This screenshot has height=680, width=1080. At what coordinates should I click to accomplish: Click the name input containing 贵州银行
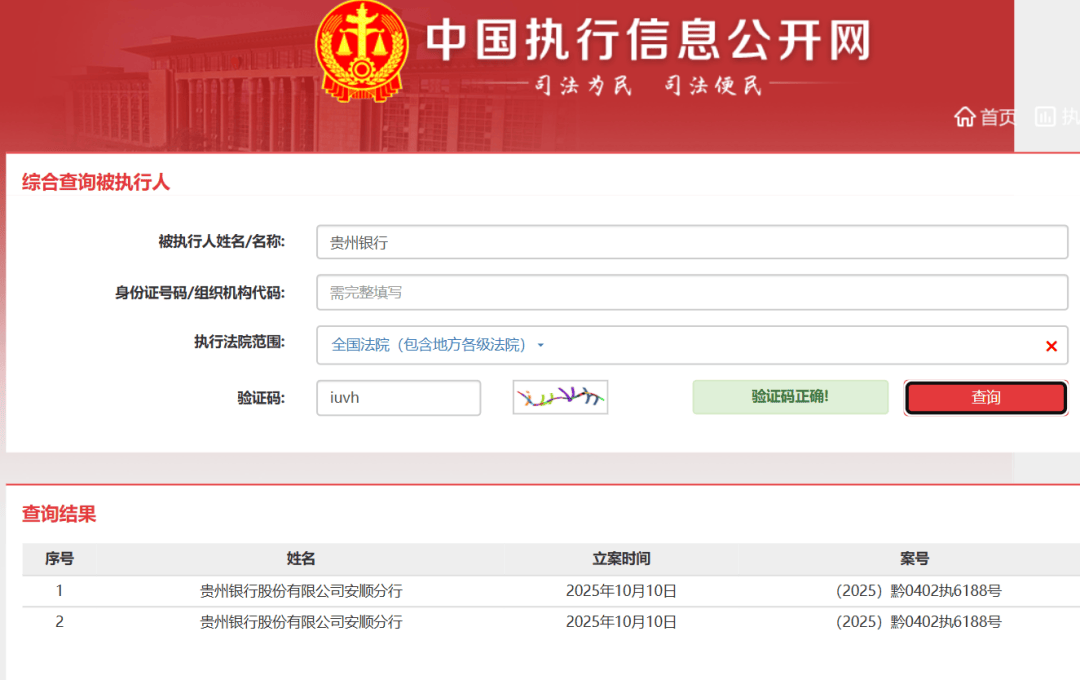point(690,241)
